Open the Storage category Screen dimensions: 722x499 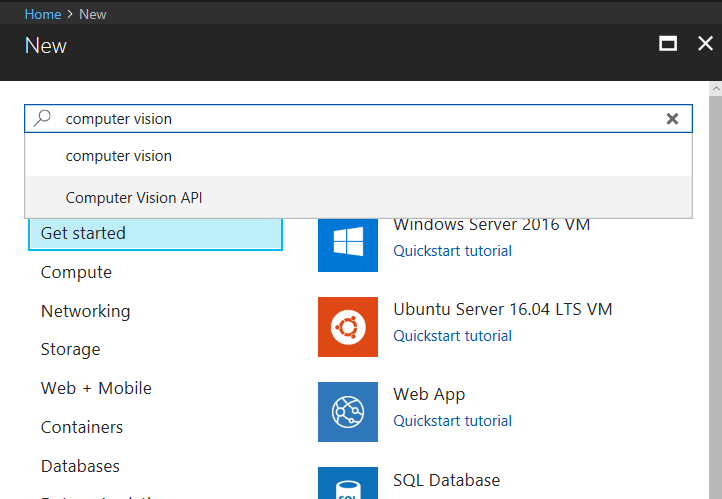click(70, 349)
